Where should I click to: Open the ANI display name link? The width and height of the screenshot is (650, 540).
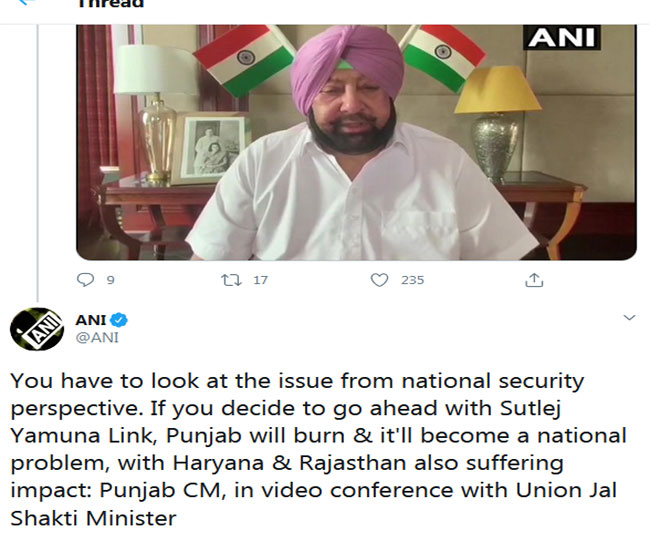[x=91, y=320]
